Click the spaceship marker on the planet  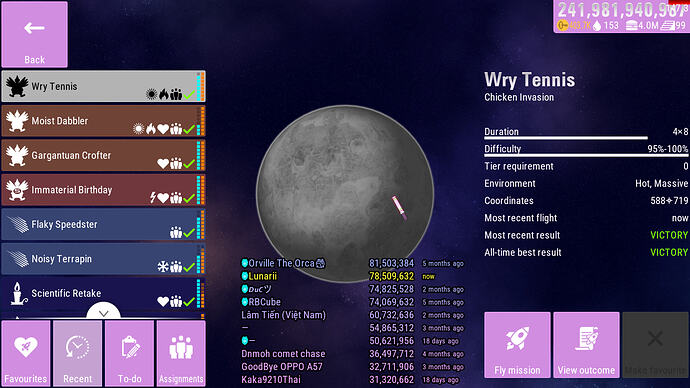coord(400,208)
